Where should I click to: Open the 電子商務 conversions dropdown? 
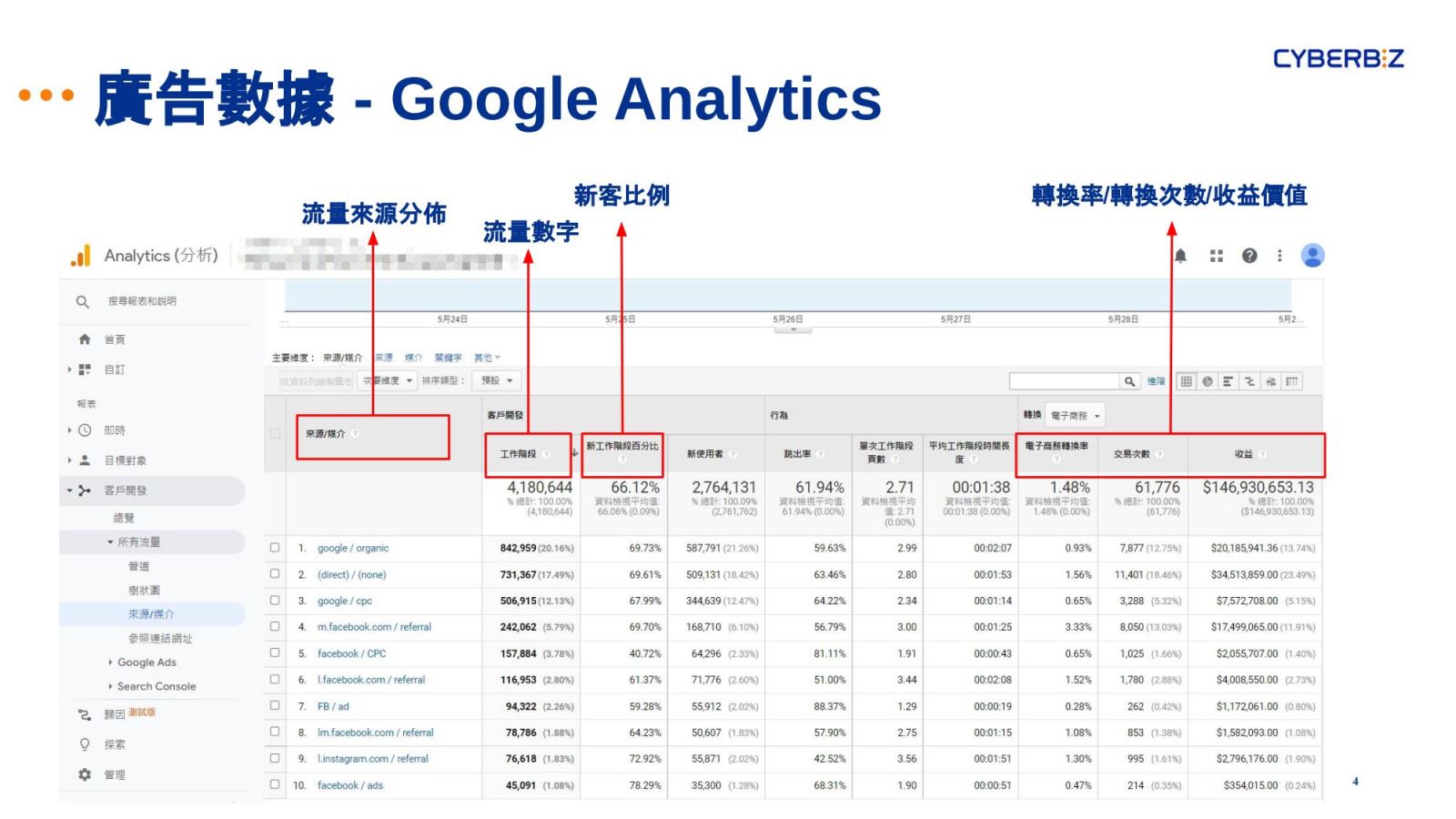click(x=1075, y=416)
